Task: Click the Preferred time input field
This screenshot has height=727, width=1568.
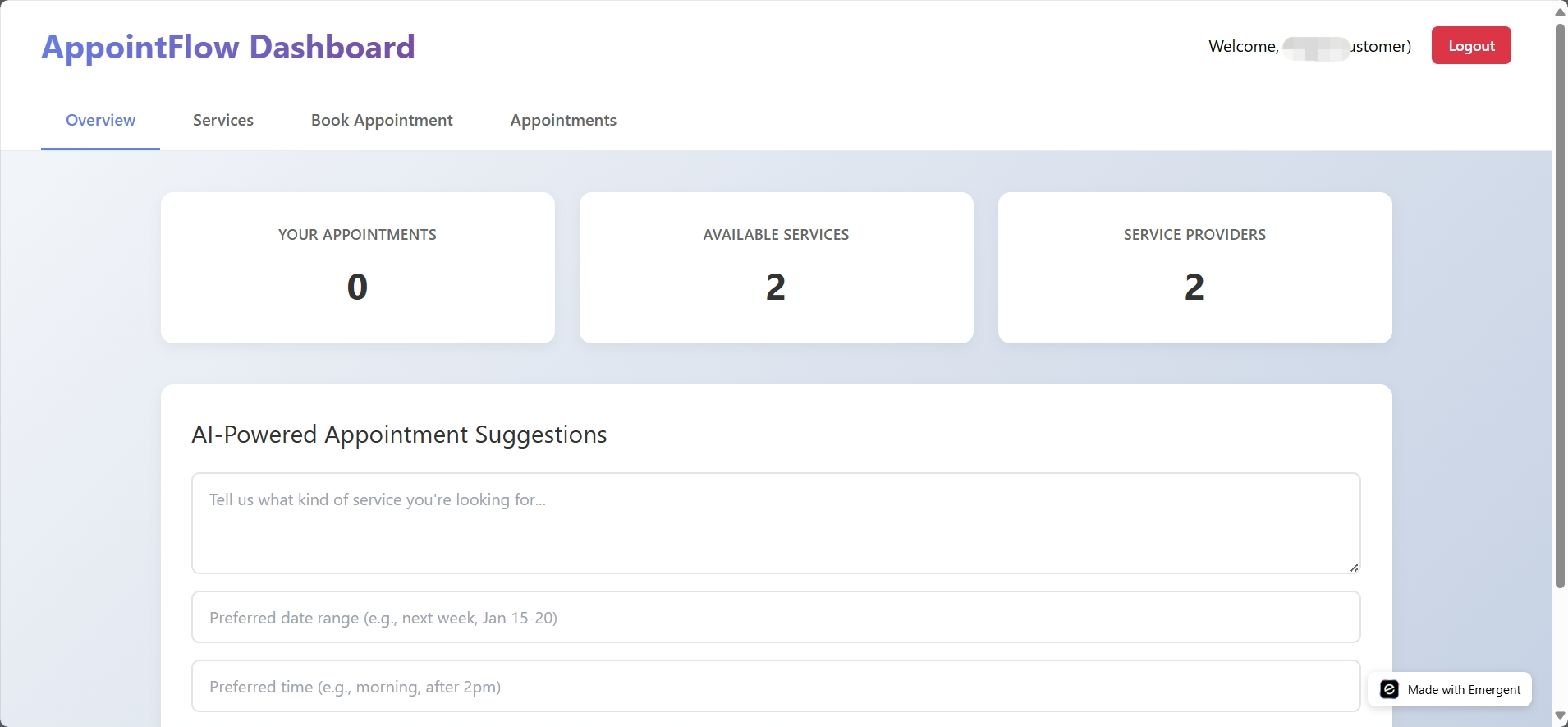Action: click(x=776, y=686)
